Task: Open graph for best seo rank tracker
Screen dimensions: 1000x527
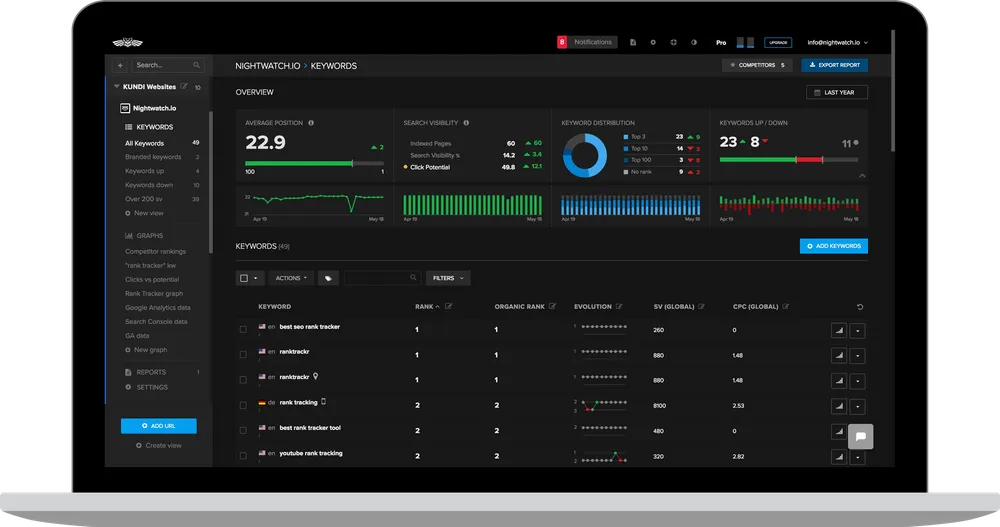Action: (x=839, y=330)
